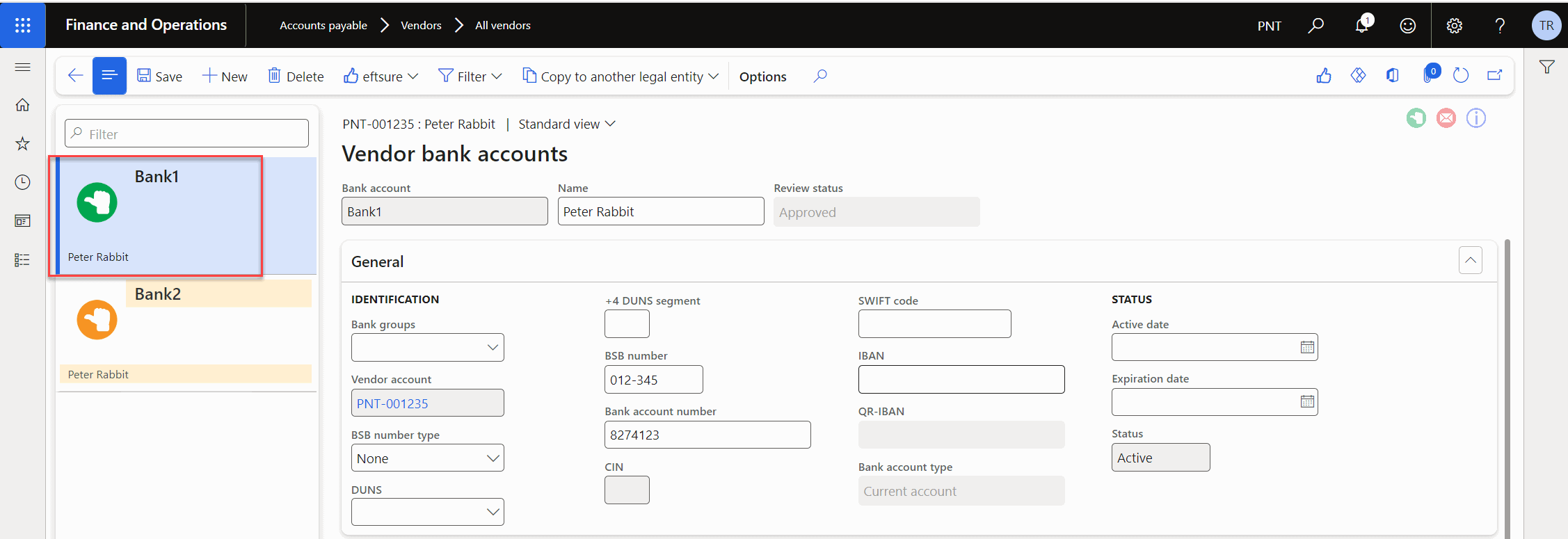This screenshot has height=539, width=1568.
Task: Expand the navigation pane hamburger menu
Action: coord(22,67)
